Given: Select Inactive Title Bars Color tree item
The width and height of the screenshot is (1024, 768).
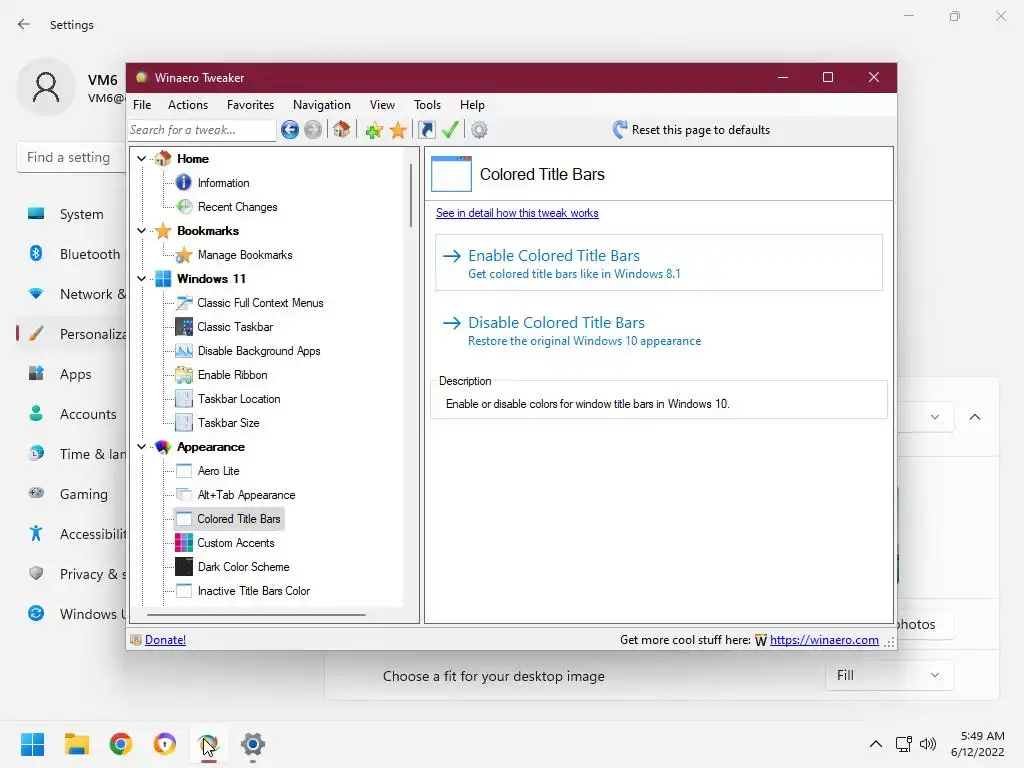Looking at the screenshot, I should (x=253, y=591).
